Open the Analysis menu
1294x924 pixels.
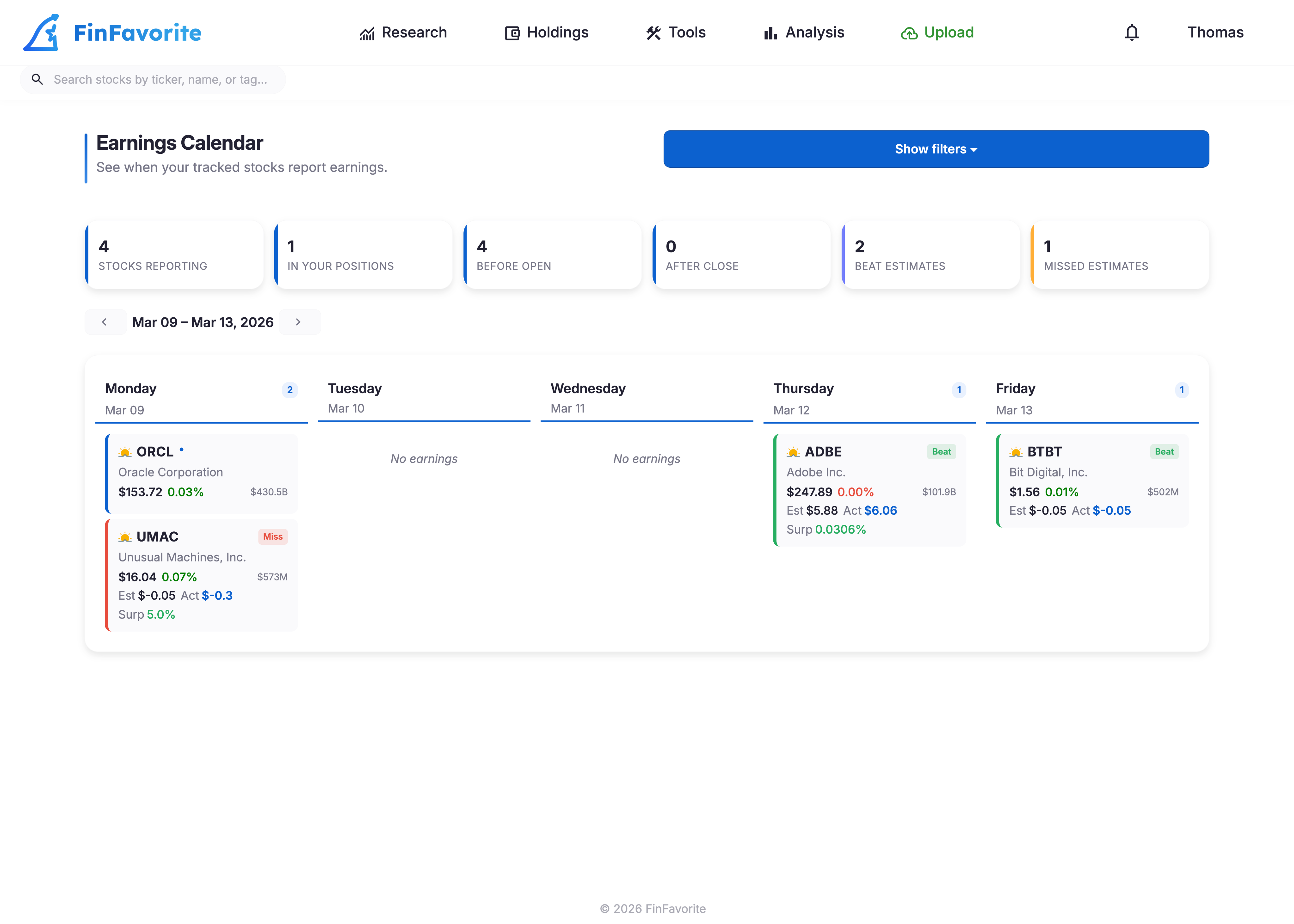(803, 33)
